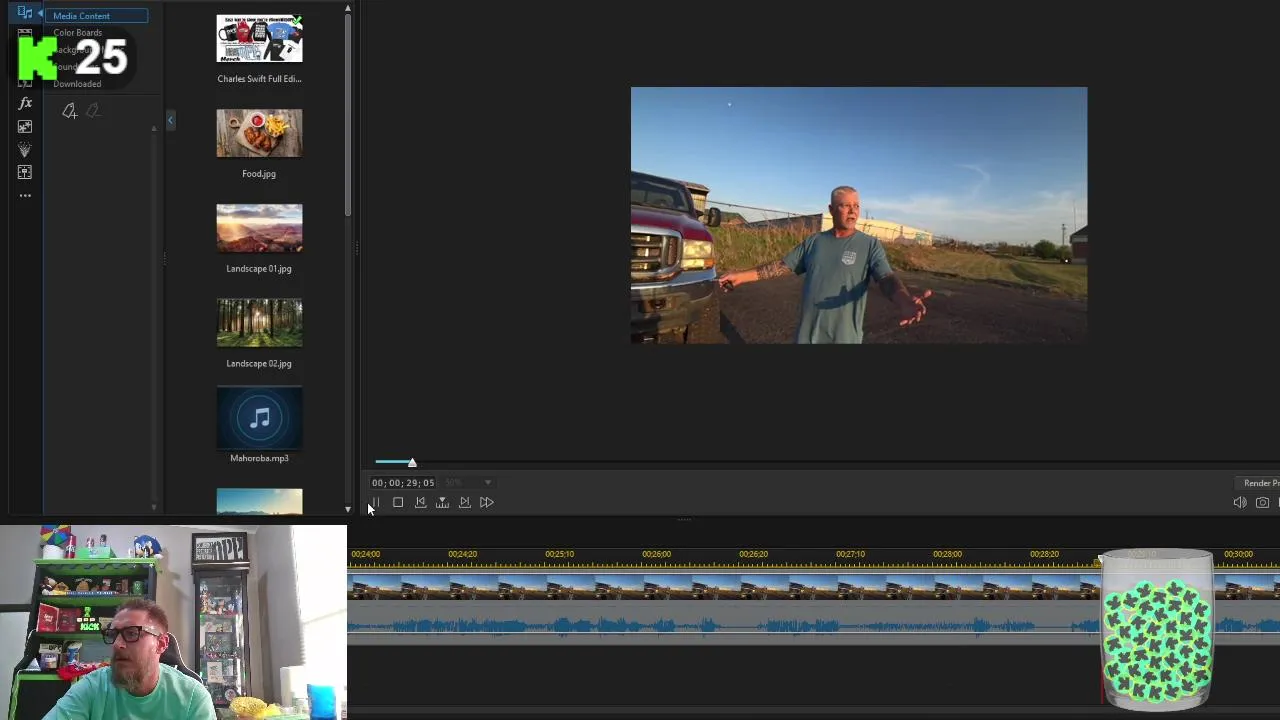Select Color Boards in library menu
This screenshot has height=720, width=1280.
click(x=77, y=33)
